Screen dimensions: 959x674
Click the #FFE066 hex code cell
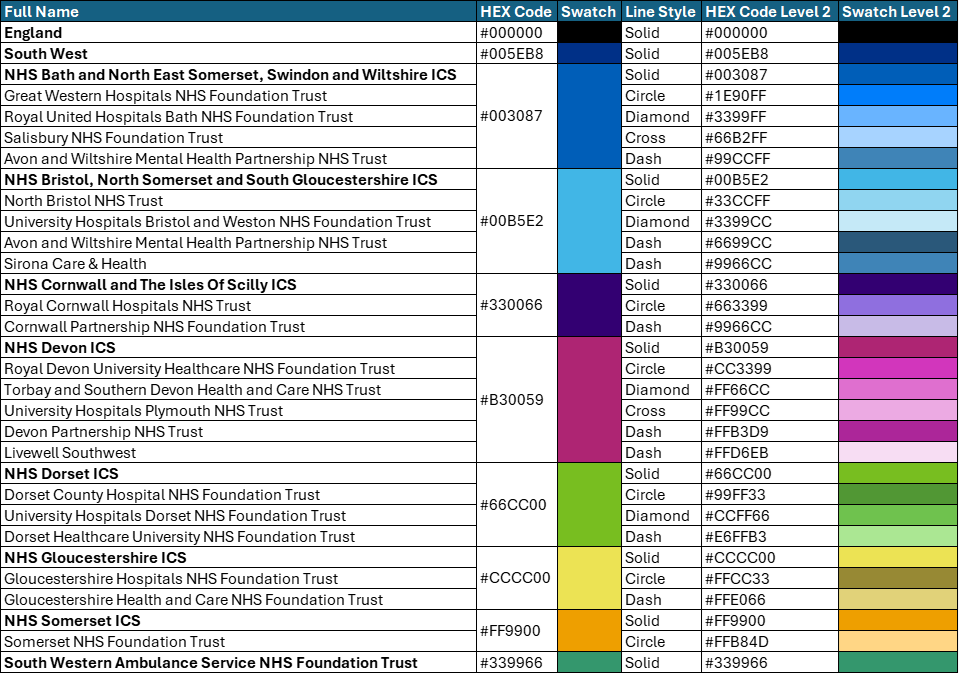(x=769, y=599)
